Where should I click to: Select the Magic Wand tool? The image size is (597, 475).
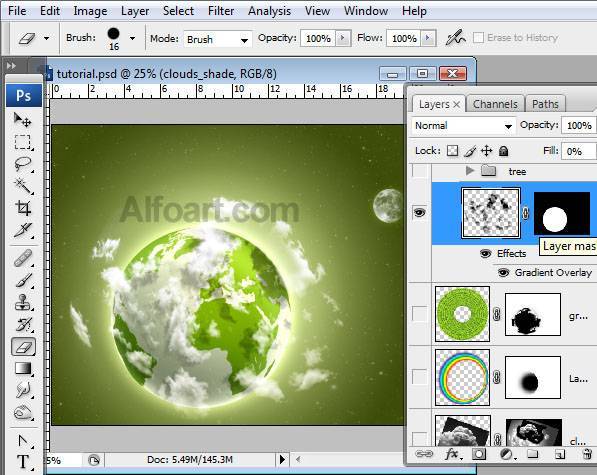(22, 186)
